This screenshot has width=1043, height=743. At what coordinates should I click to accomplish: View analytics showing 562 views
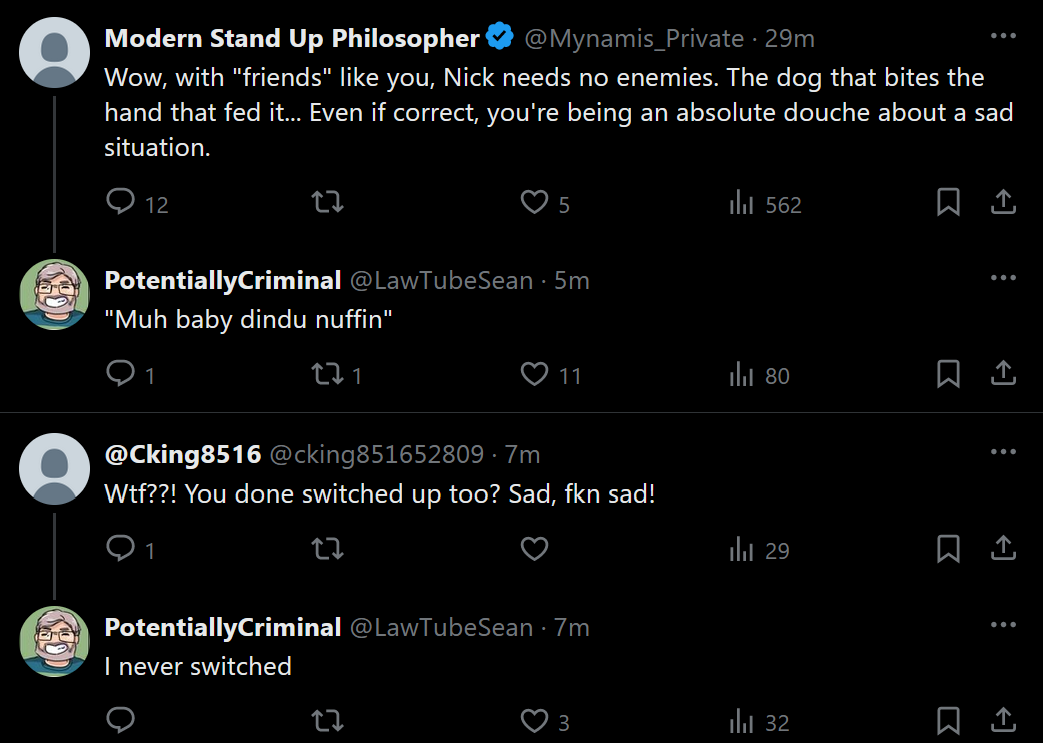tap(766, 202)
